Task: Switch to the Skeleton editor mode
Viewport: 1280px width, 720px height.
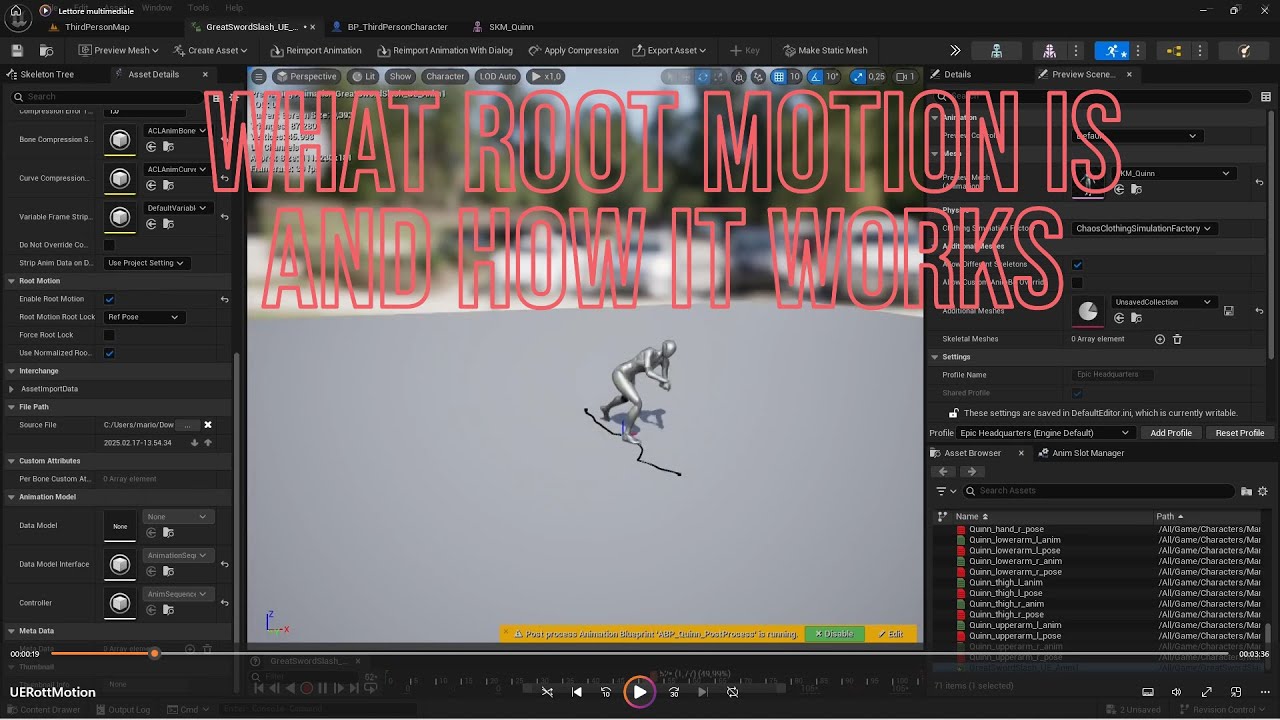Action: (x=996, y=50)
